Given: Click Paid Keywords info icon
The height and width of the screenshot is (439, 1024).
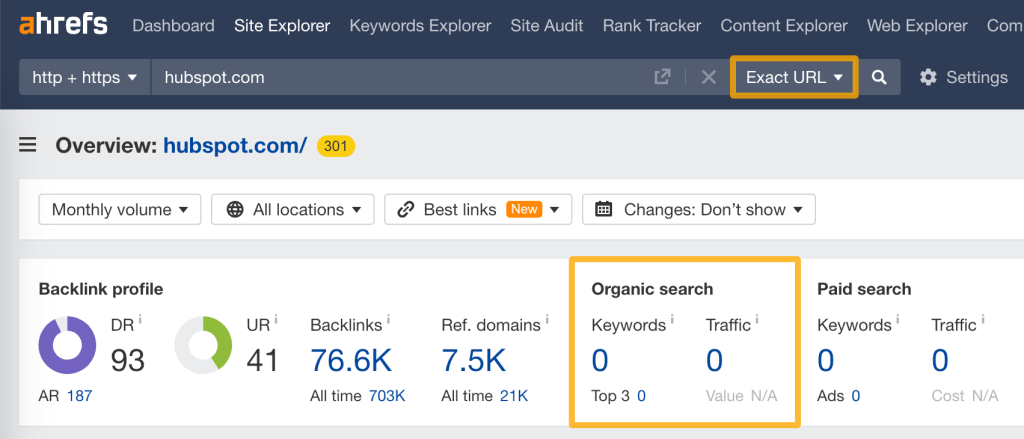Looking at the screenshot, I should (x=898, y=319).
